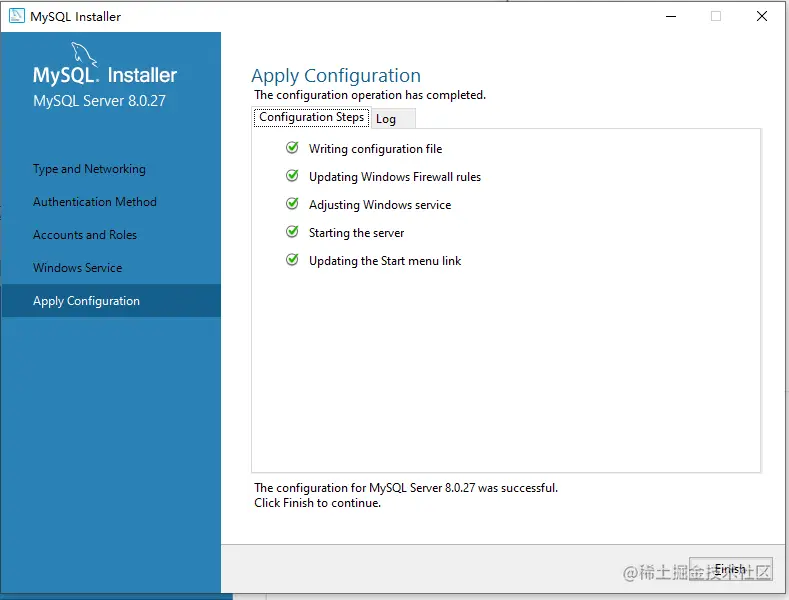This screenshot has height=600, width=789.
Task: Click the Writing configuration file step text
Action: [375, 149]
